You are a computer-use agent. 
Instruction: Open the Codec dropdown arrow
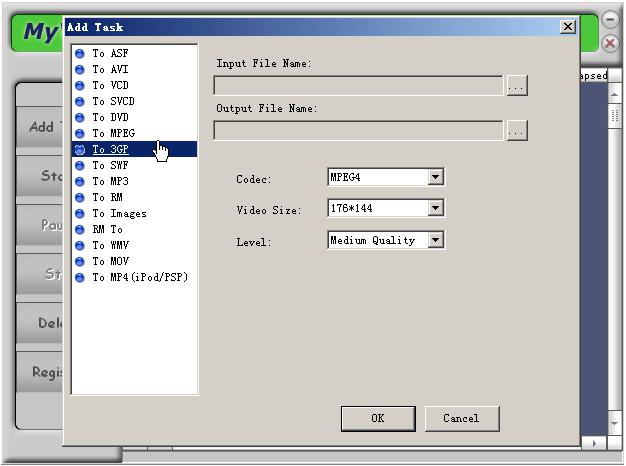coord(436,177)
